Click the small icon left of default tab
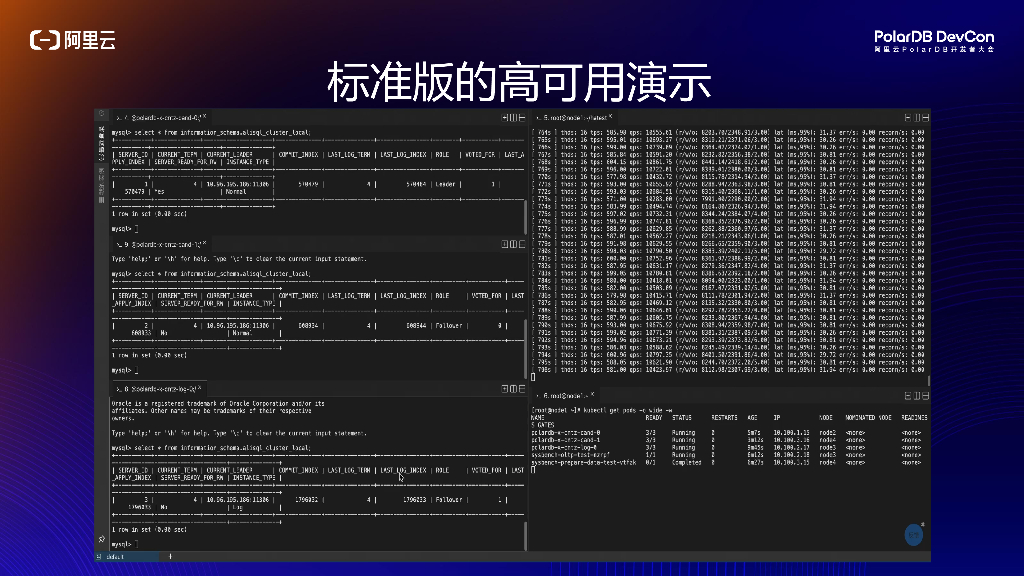Image resolution: width=1024 pixels, height=576 pixels. 99,556
